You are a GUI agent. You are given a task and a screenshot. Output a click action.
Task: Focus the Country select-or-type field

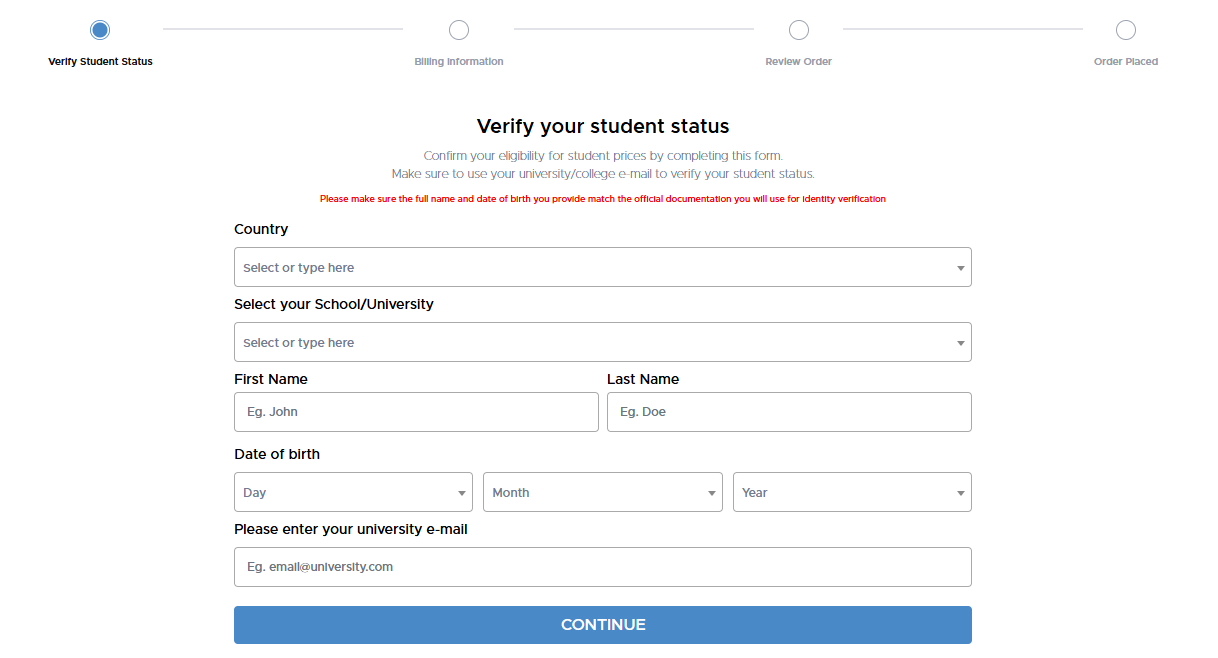pos(590,268)
